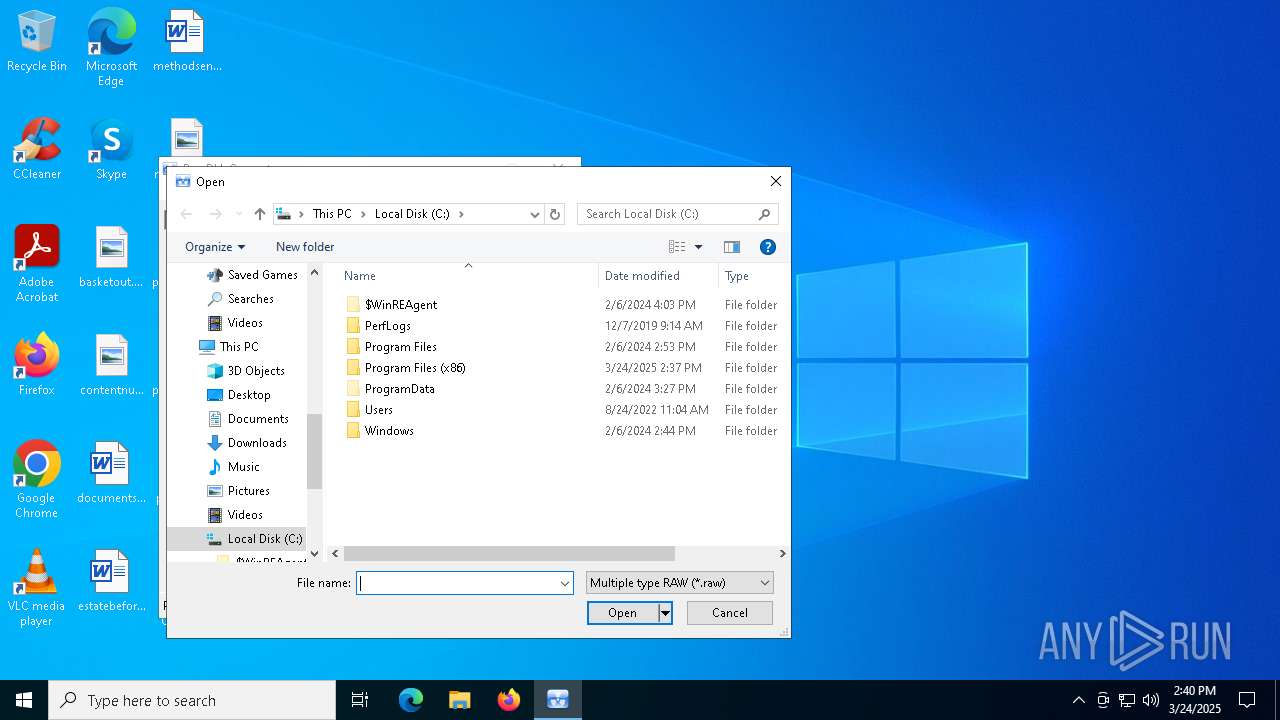This screenshot has width=1280, height=720.
Task: Expand the view options dropdown arrow
Action: 698,247
